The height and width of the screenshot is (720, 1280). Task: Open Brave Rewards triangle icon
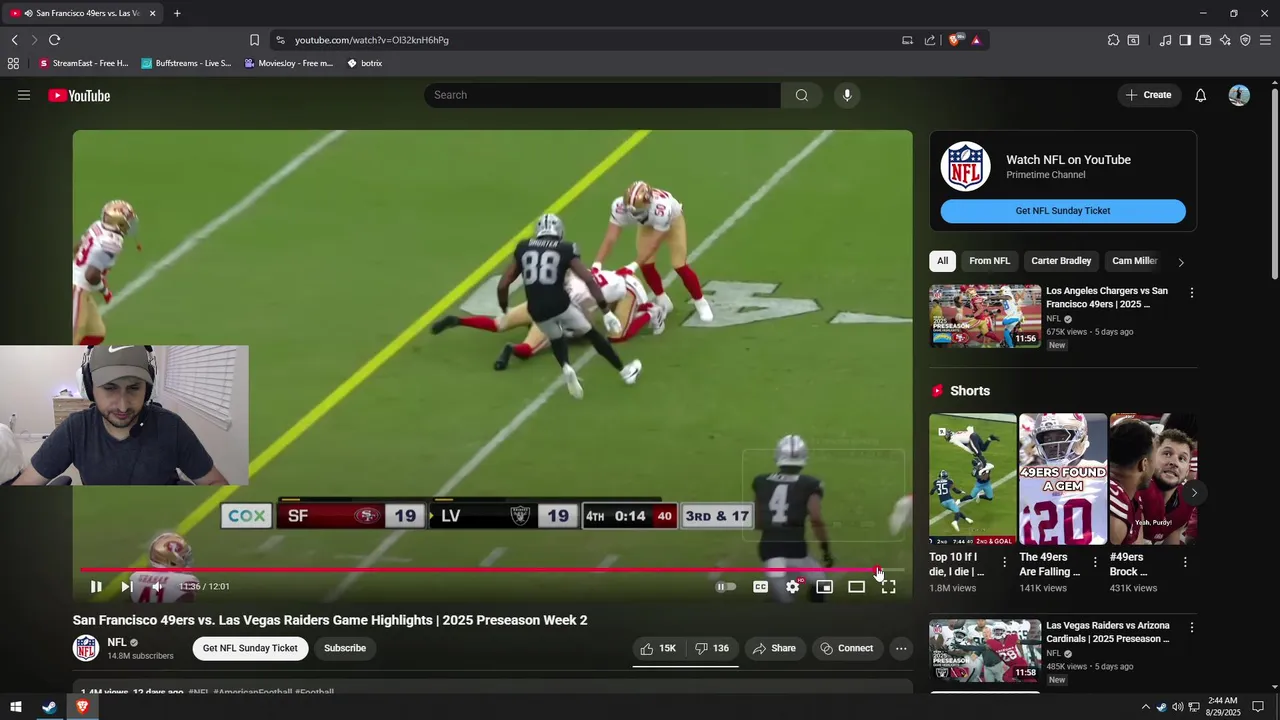[x=975, y=40]
